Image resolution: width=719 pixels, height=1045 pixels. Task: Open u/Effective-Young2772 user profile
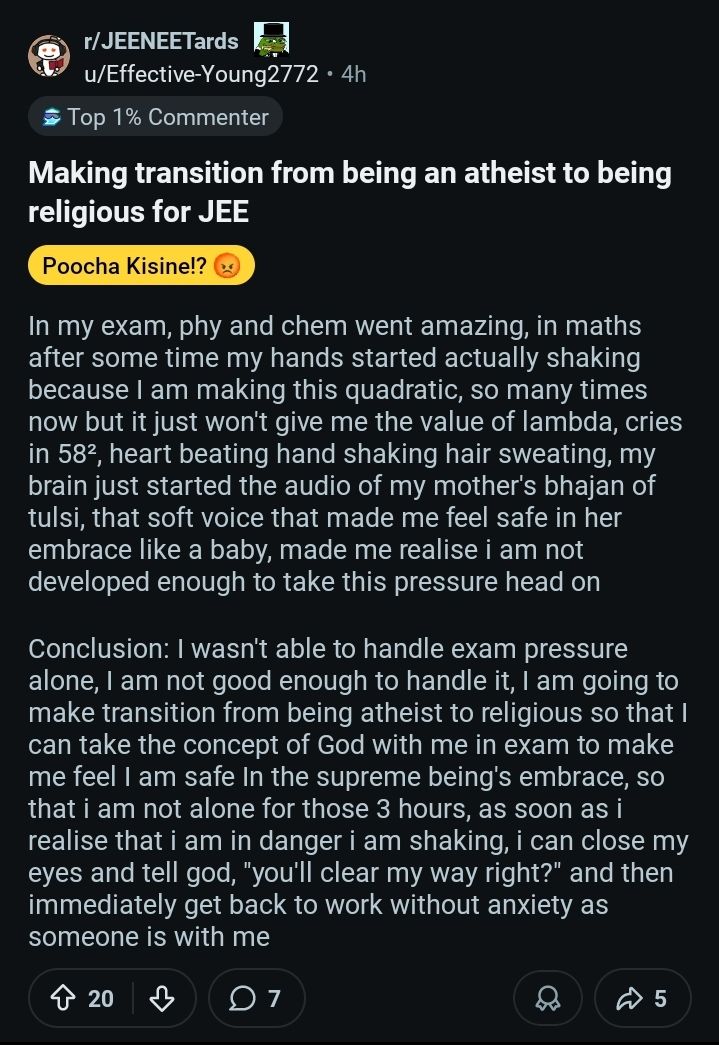click(200, 74)
